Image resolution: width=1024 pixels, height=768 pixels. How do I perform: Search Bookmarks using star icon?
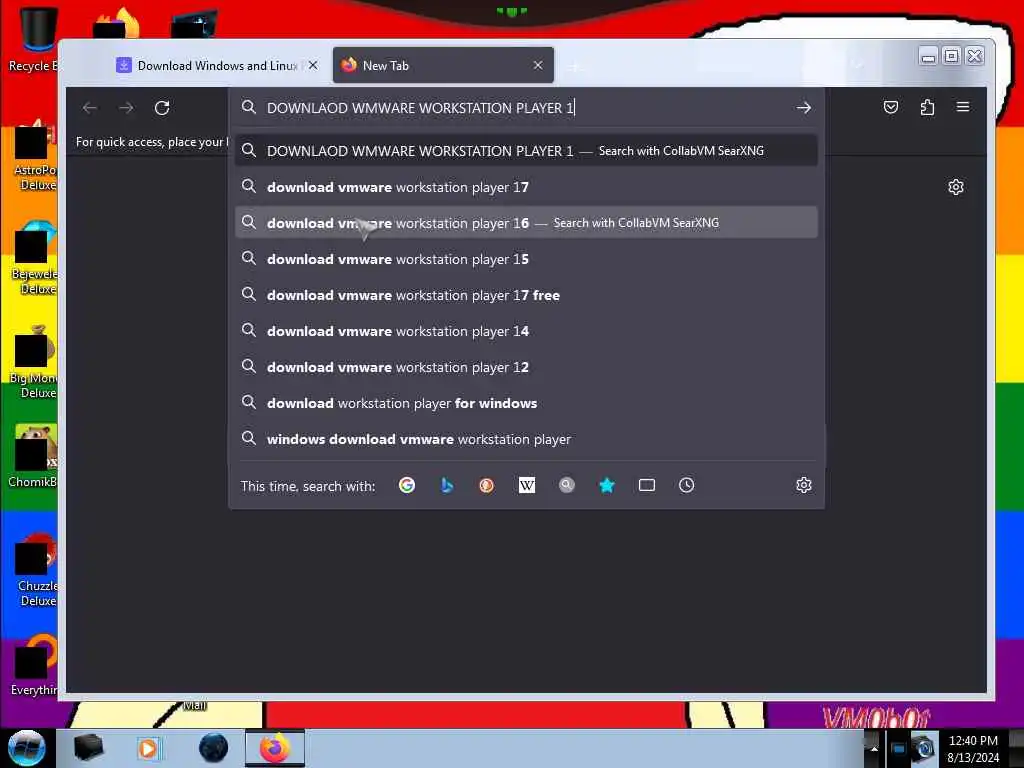point(607,485)
